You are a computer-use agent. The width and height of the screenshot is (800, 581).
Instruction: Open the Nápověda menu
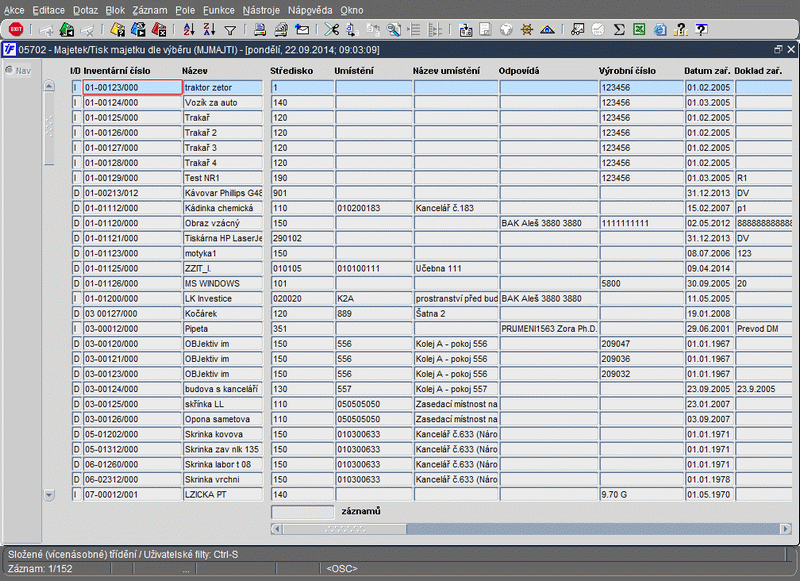(312, 9)
